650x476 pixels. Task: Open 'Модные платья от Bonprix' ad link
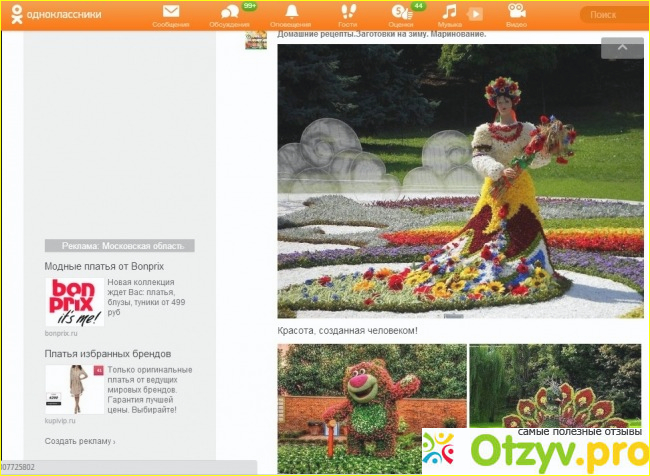100,267
